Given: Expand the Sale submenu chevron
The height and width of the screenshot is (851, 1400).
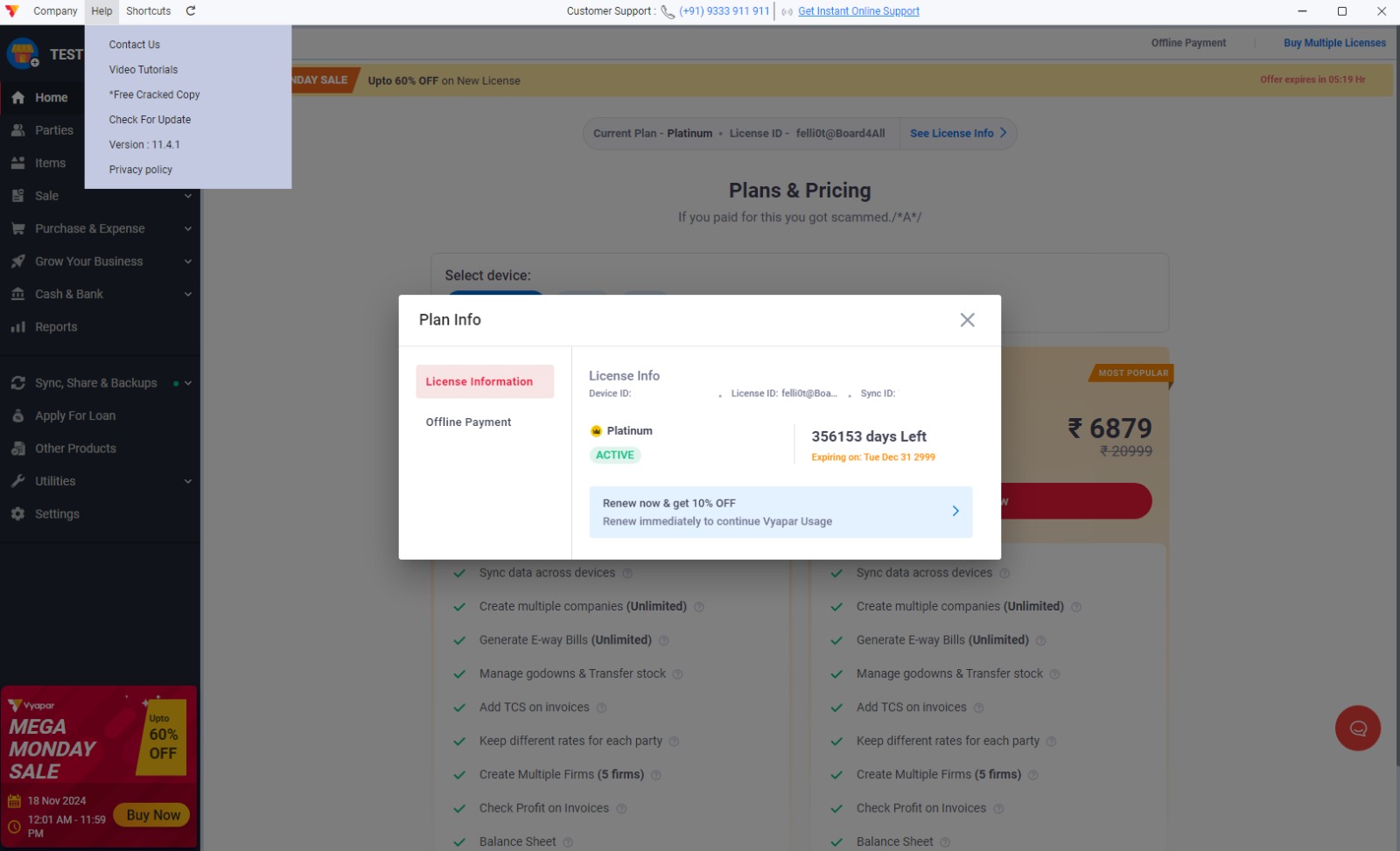Looking at the screenshot, I should [x=188, y=196].
